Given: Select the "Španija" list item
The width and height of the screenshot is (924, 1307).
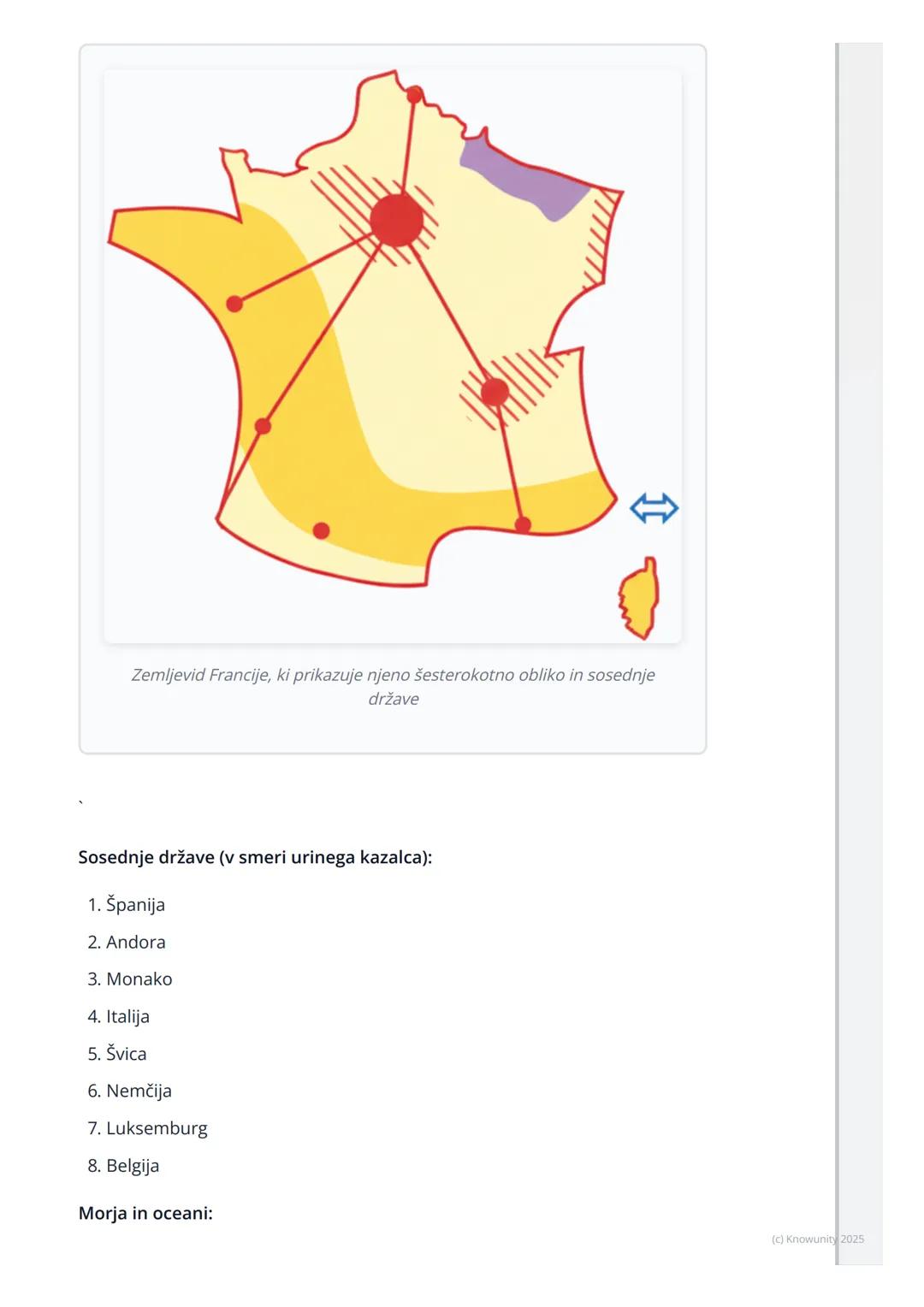Looking at the screenshot, I should click(x=135, y=904).
